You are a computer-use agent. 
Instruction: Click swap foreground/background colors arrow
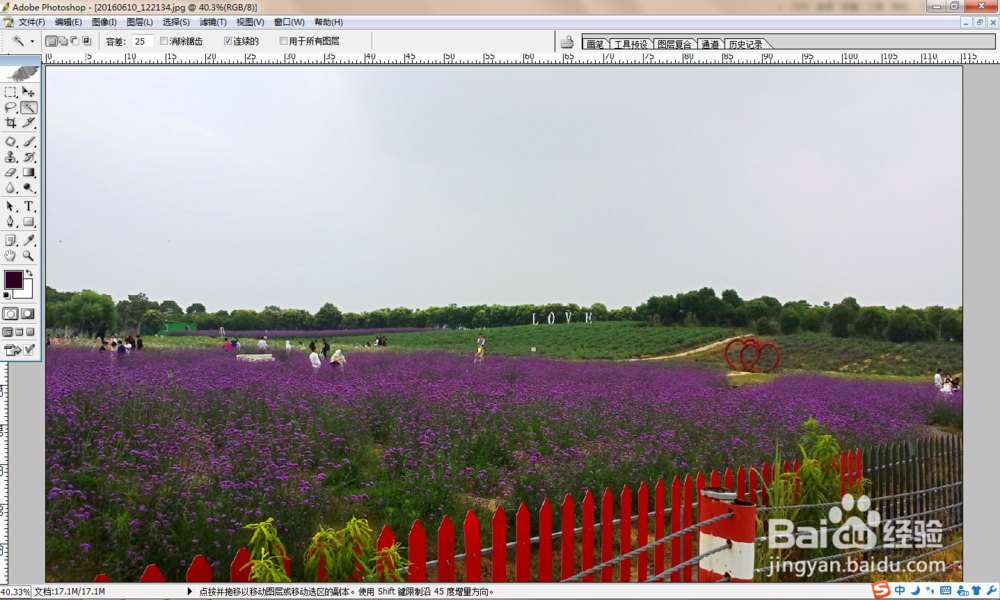pyautogui.click(x=29, y=274)
